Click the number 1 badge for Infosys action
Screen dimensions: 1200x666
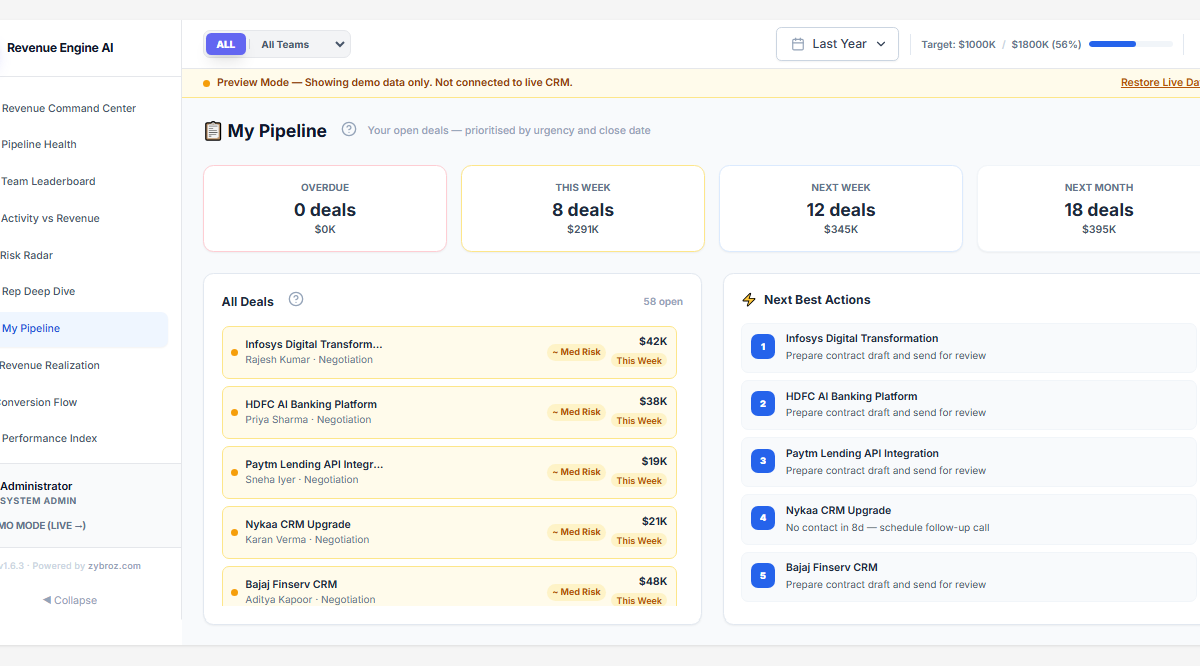(x=763, y=347)
